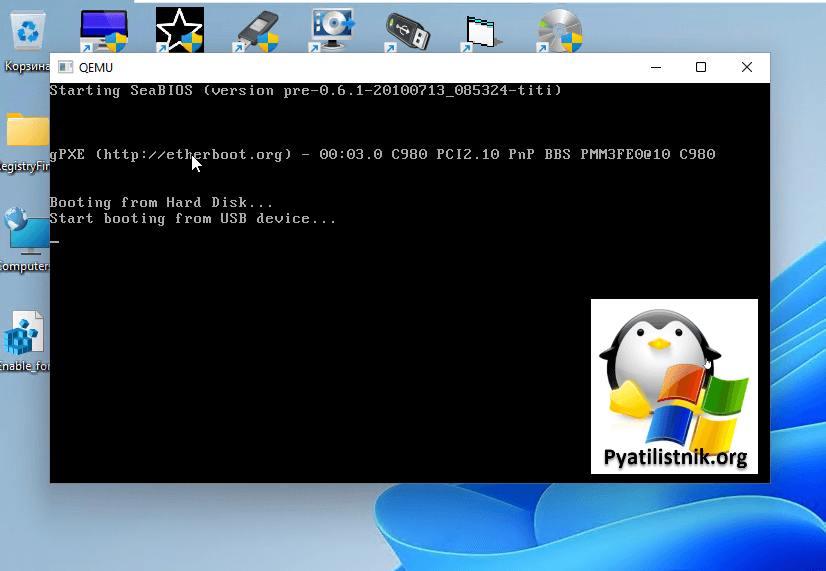826x571 pixels.
Task: Open the monitor with disc shortcut icon
Action: [x=332, y=30]
